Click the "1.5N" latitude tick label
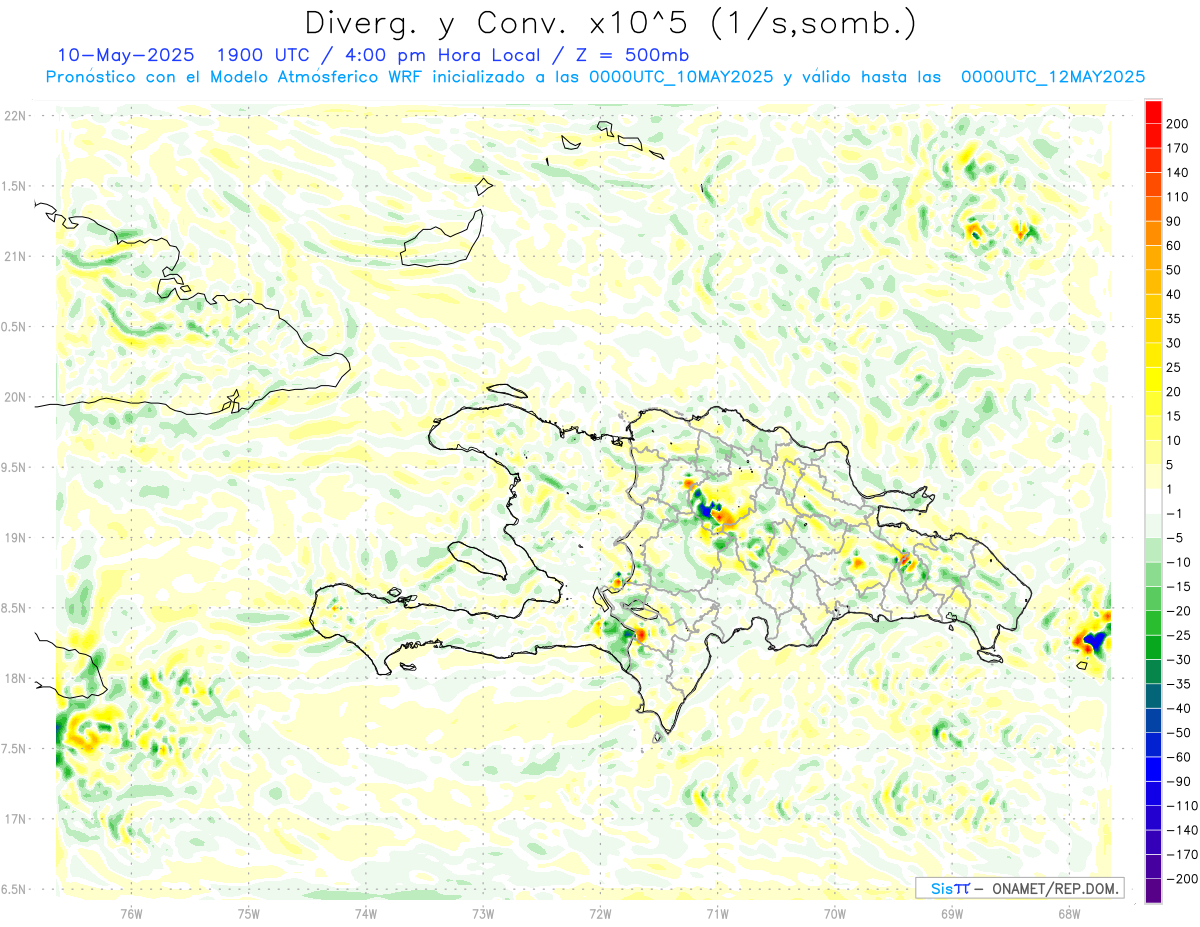Viewport: 1200px width, 927px height. pos(15,186)
